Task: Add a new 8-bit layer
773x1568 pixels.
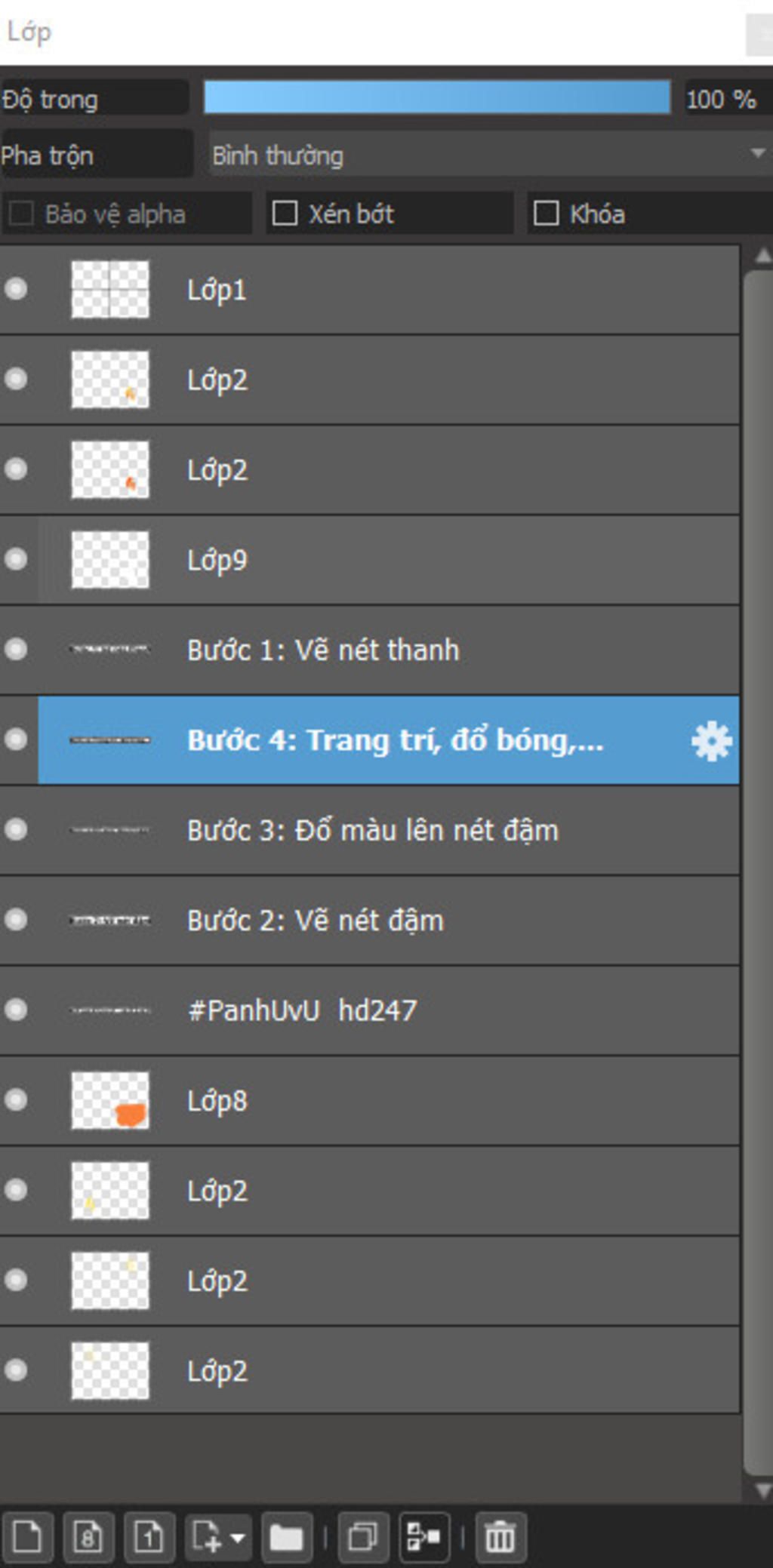Action: [88, 1537]
